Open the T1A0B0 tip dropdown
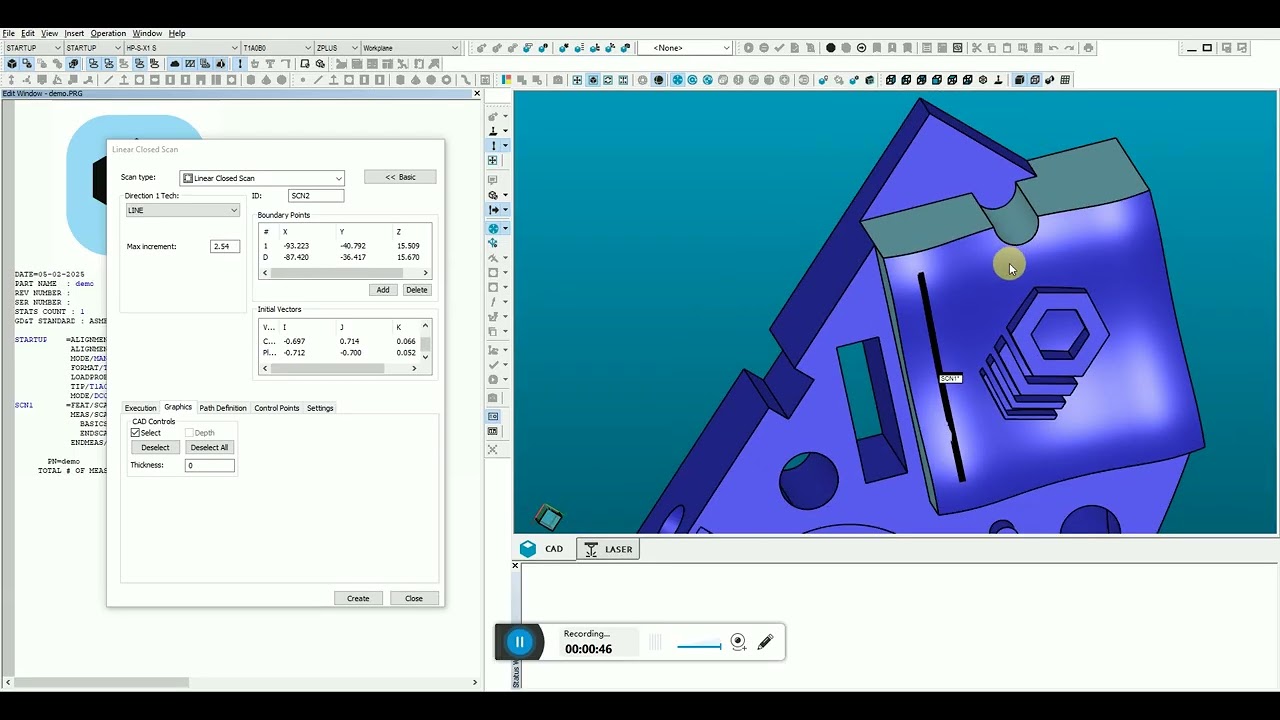 (x=277, y=48)
